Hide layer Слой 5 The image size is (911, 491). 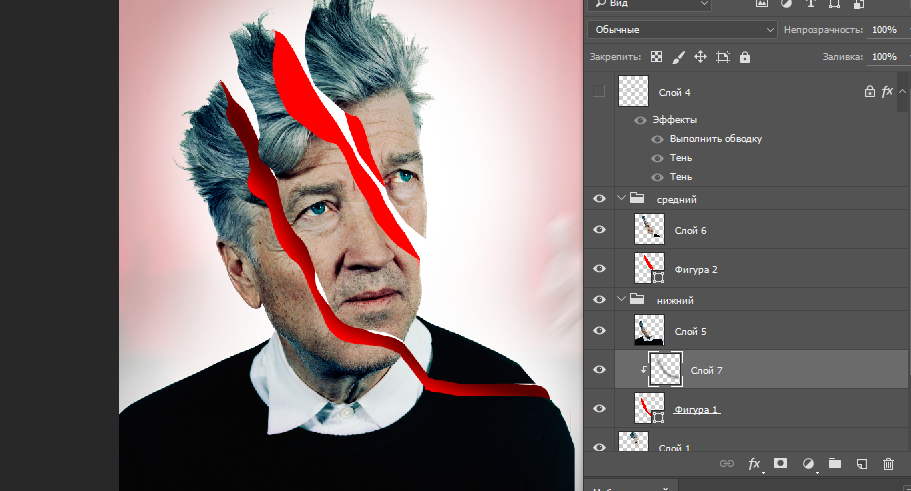point(599,331)
